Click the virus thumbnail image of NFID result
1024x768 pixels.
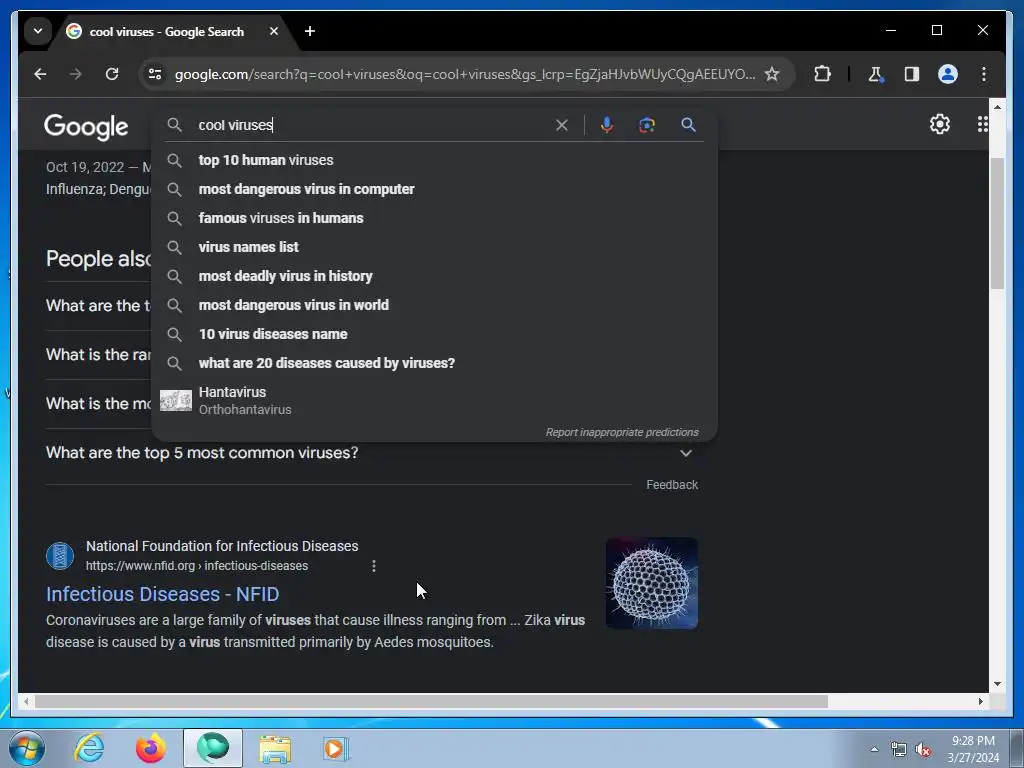pyautogui.click(x=652, y=583)
